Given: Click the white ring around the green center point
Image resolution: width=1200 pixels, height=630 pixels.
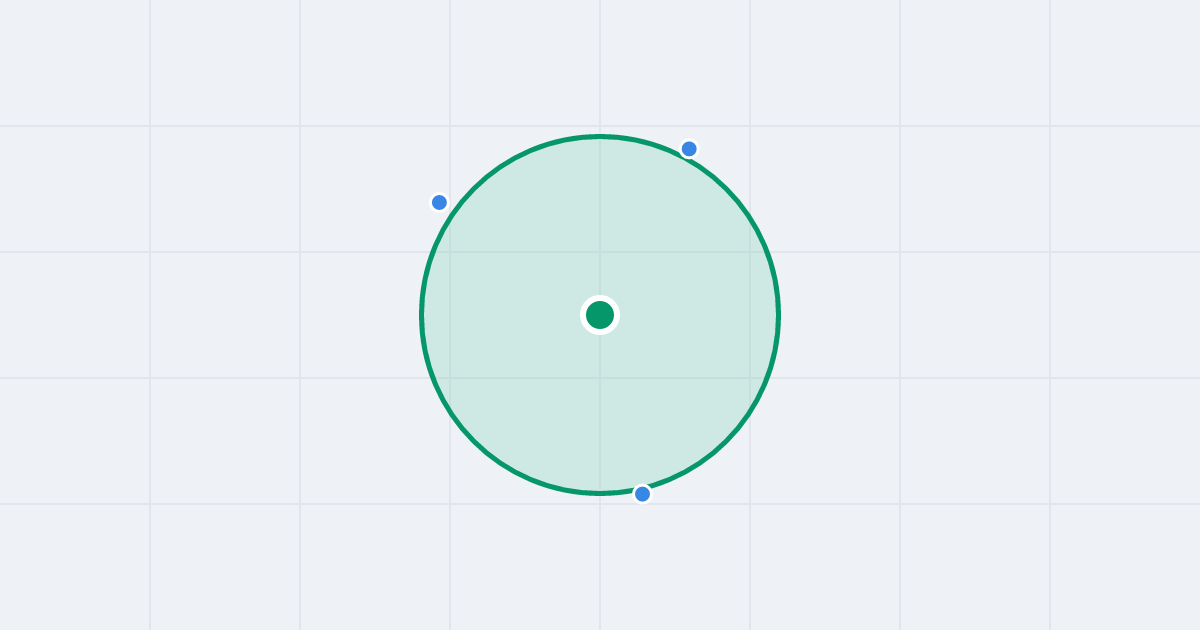Looking at the screenshot, I should click(600, 298).
